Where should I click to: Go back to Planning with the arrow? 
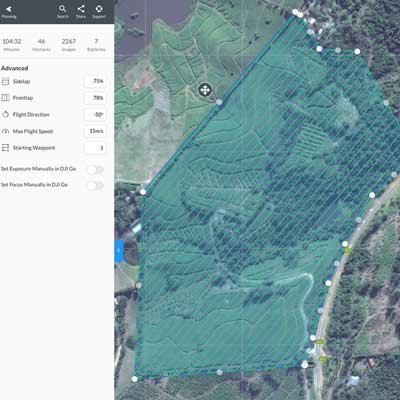pyautogui.click(x=9, y=9)
